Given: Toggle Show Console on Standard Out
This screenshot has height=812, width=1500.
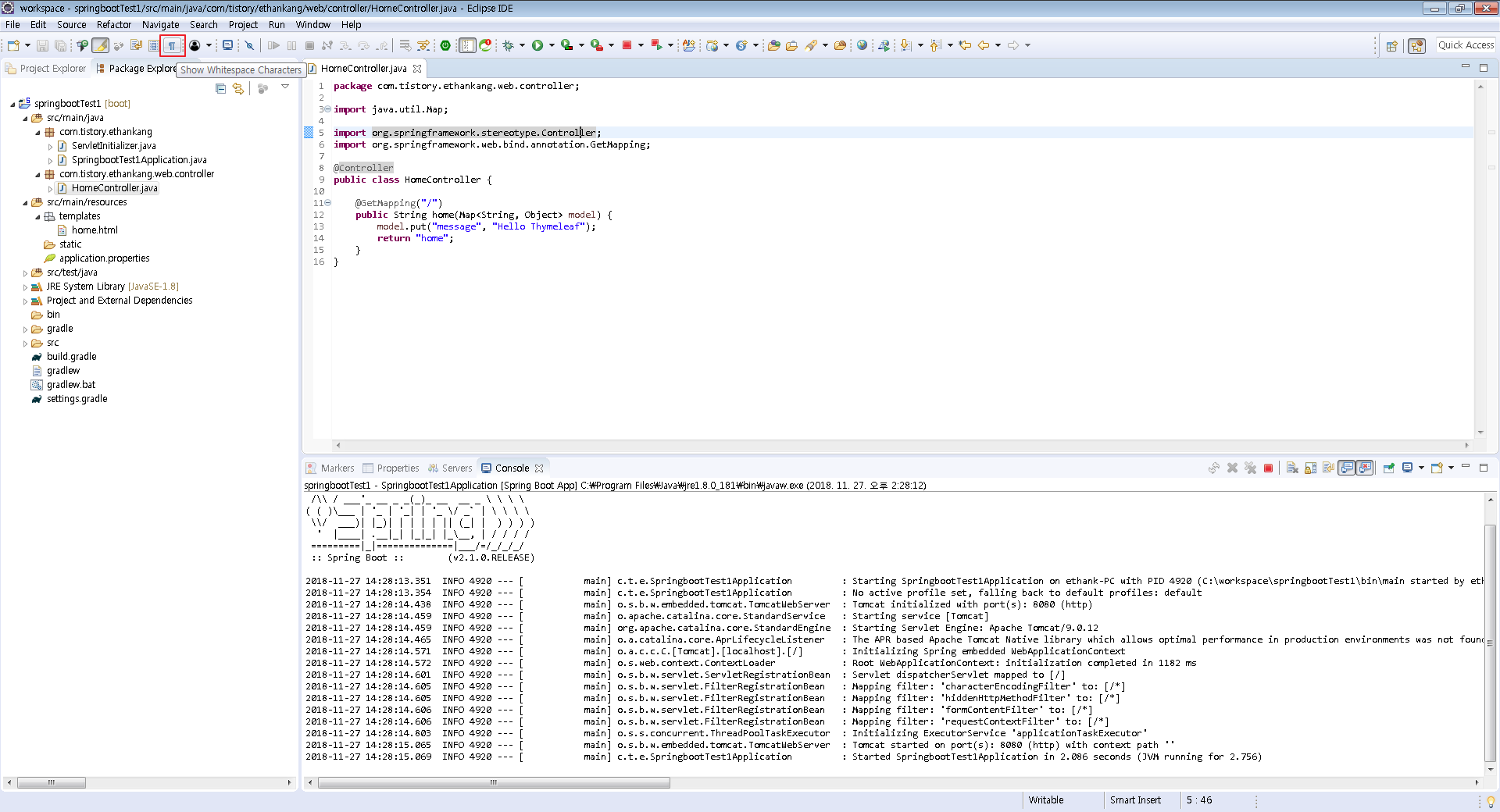Looking at the screenshot, I should click(x=1346, y=468).
